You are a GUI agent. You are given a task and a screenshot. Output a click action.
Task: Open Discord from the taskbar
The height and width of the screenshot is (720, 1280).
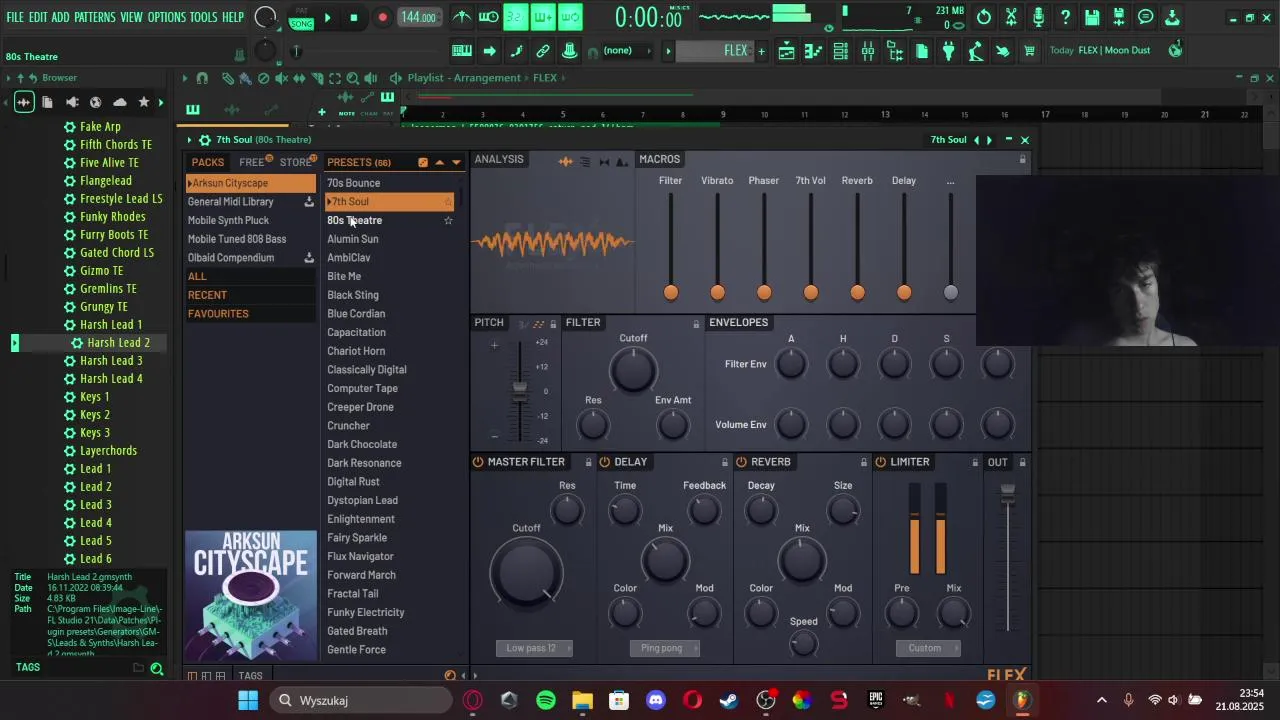coord(656,700)
